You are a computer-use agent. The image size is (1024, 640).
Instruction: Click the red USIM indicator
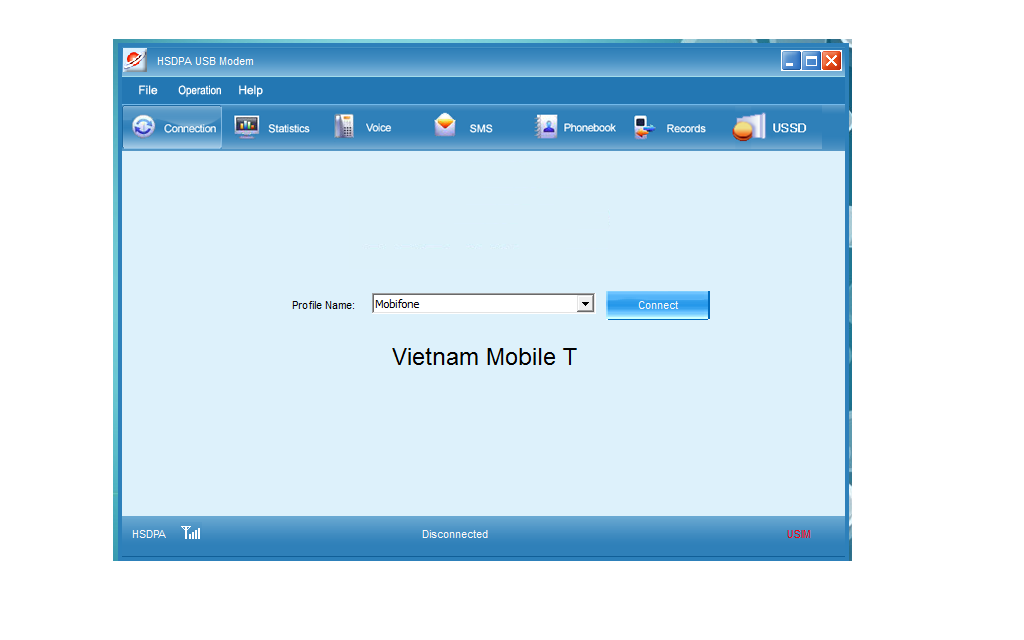[x=798, y=534]
